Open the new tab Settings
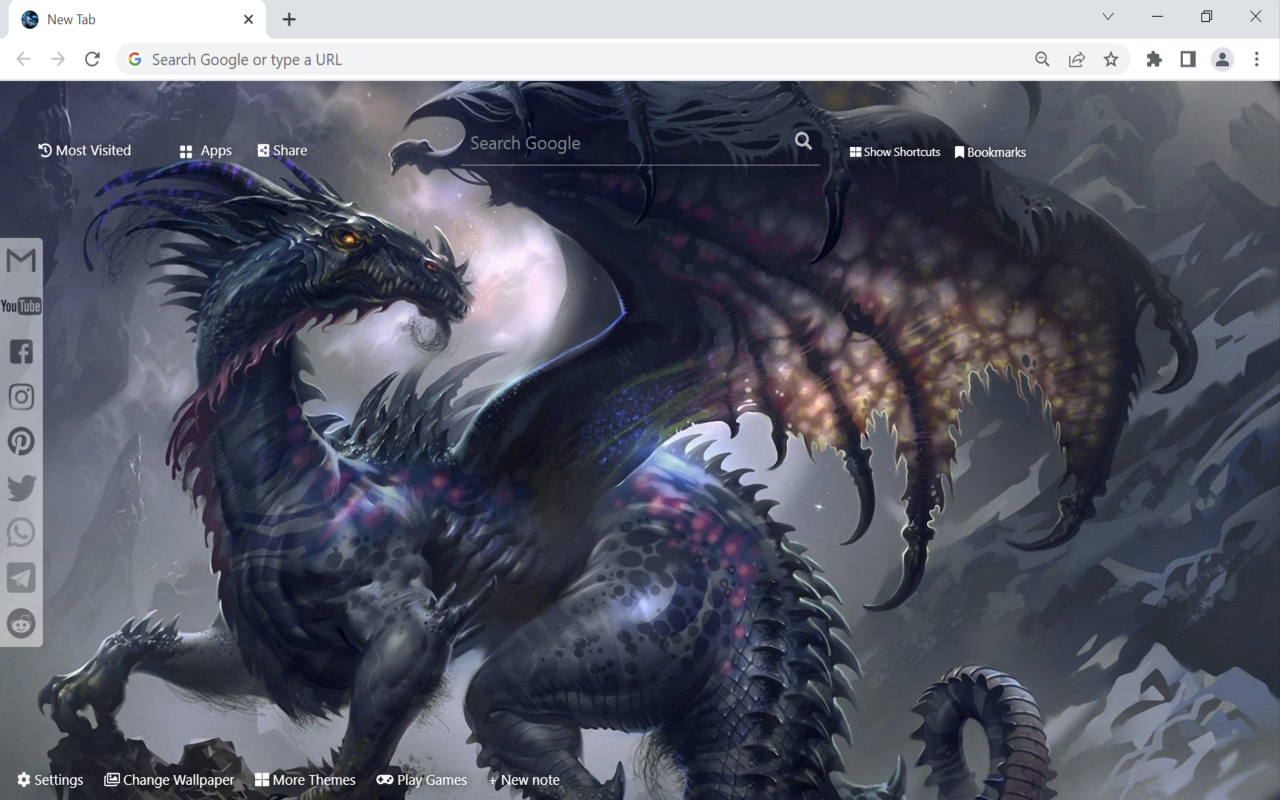The height and width of the screenshot is (800, 1280). (x=50, y=780)
